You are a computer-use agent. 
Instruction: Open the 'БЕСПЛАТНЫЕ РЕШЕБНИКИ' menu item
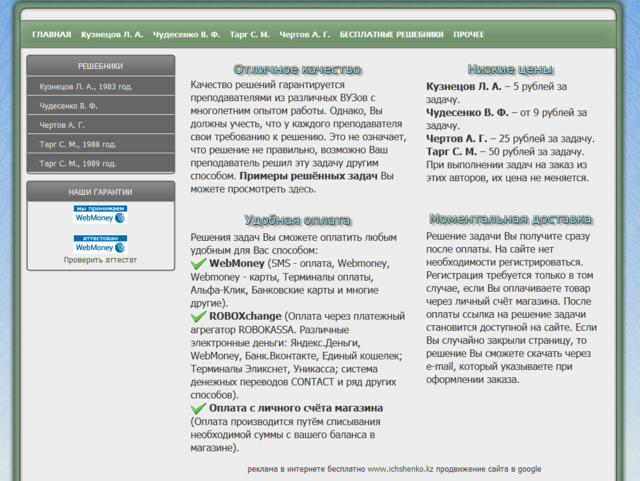tap(390, 35)
